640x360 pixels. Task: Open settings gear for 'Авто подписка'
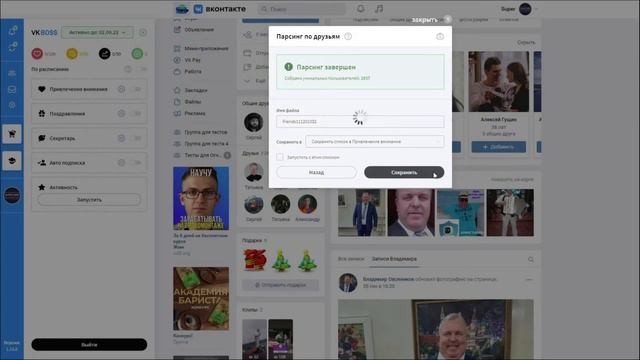(121, 162)
